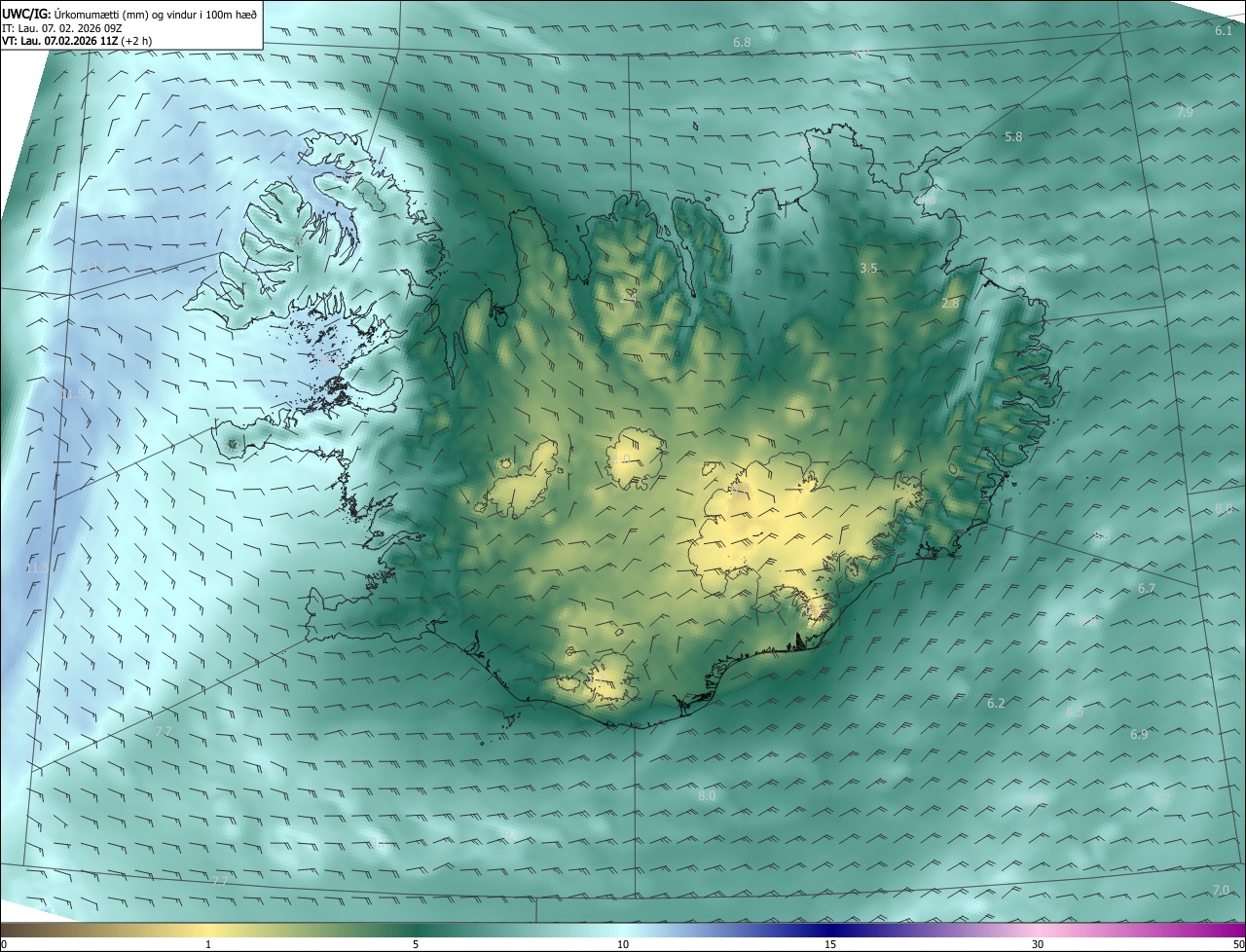Image resolution: width=1246 pixels, height=952 pixels.
Task: Select the valid time line 'VT: Lau. 07.02.2026 11Z (+2 h)'
Action: pos(77,41)
